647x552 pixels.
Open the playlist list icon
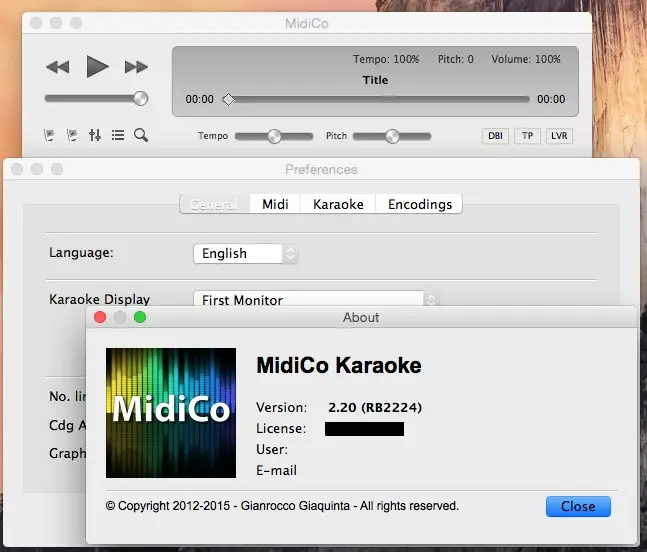point(118,135)
